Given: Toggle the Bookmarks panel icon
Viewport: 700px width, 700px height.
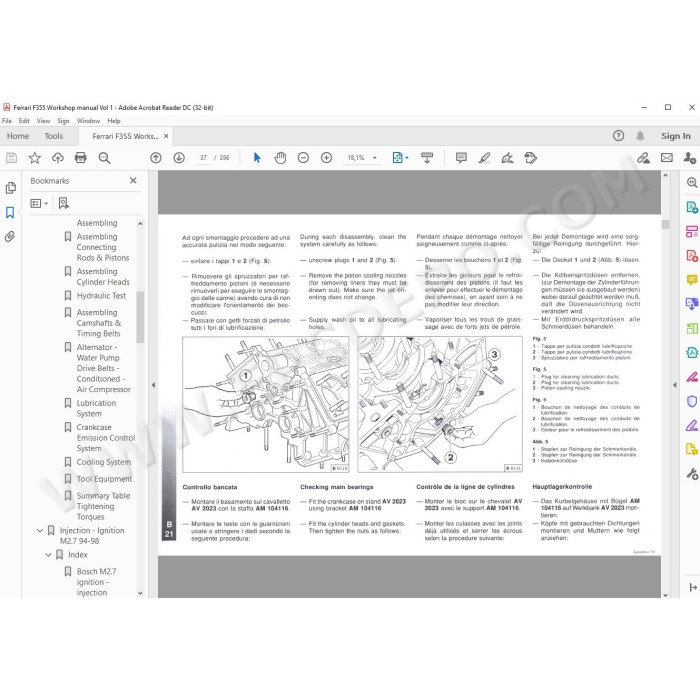Looking at the screenshot, I should 10,212.
